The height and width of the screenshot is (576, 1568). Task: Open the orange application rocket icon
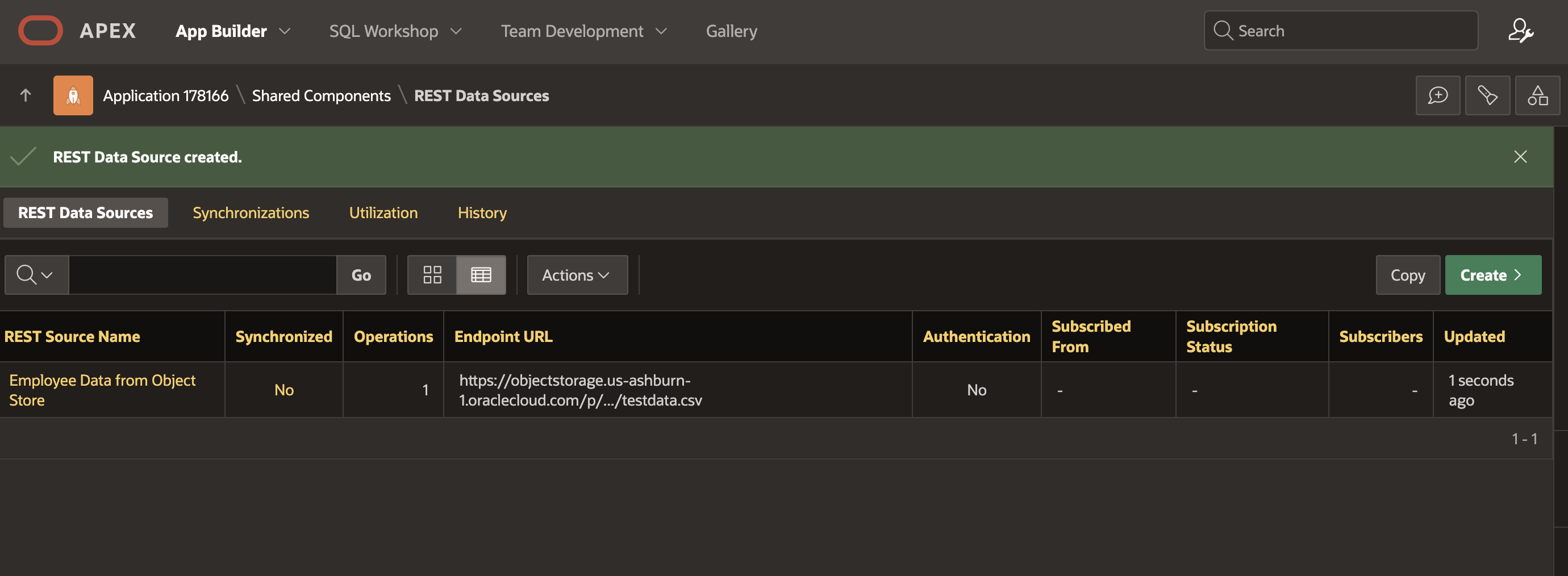(x=73, y=95)
